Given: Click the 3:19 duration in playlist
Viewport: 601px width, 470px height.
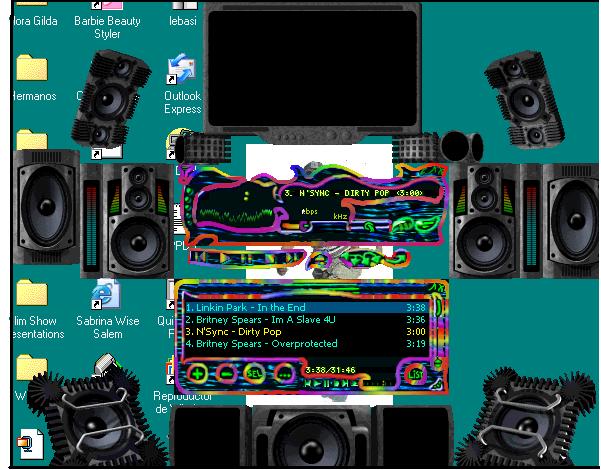Looking at the screenshot, I should click(x=416, y=343).
